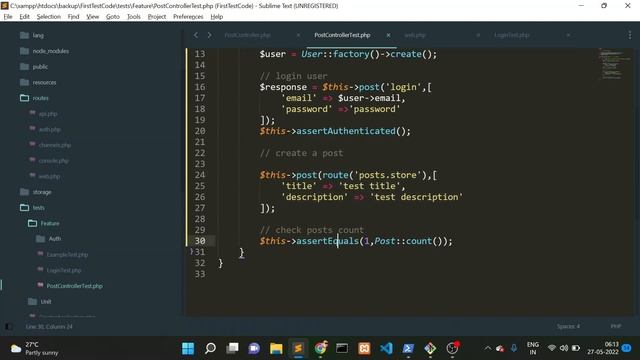Change syntax via PHP status item

pos(616,327)
